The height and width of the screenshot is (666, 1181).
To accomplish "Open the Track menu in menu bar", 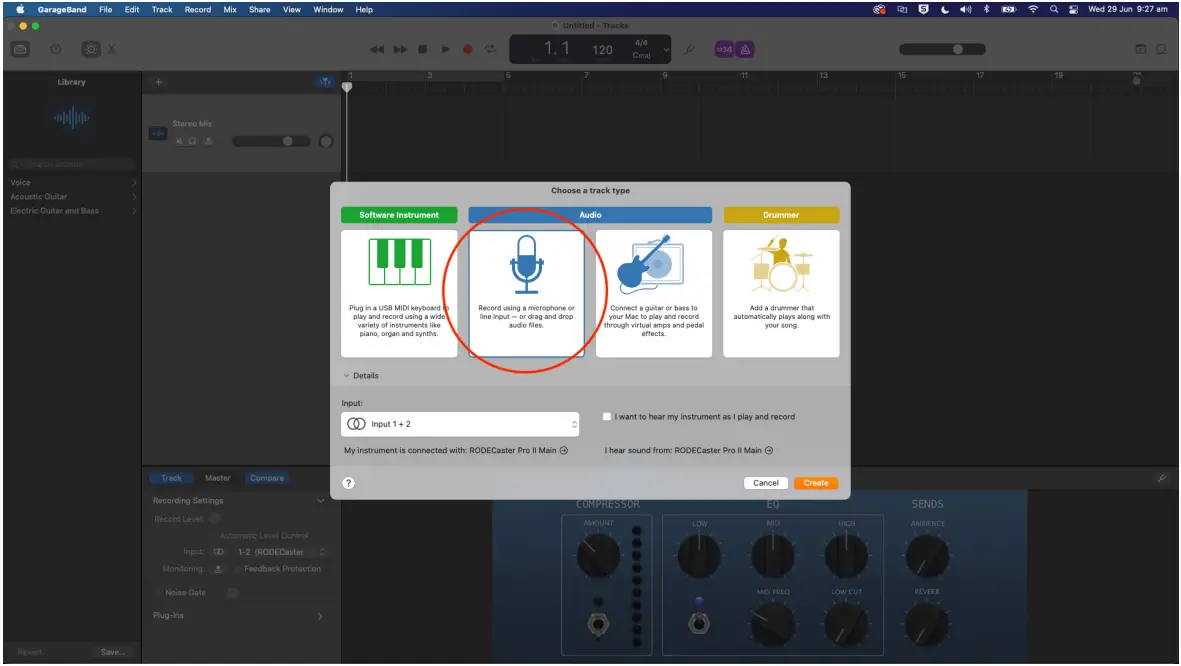I will click(x=161, y=9).
